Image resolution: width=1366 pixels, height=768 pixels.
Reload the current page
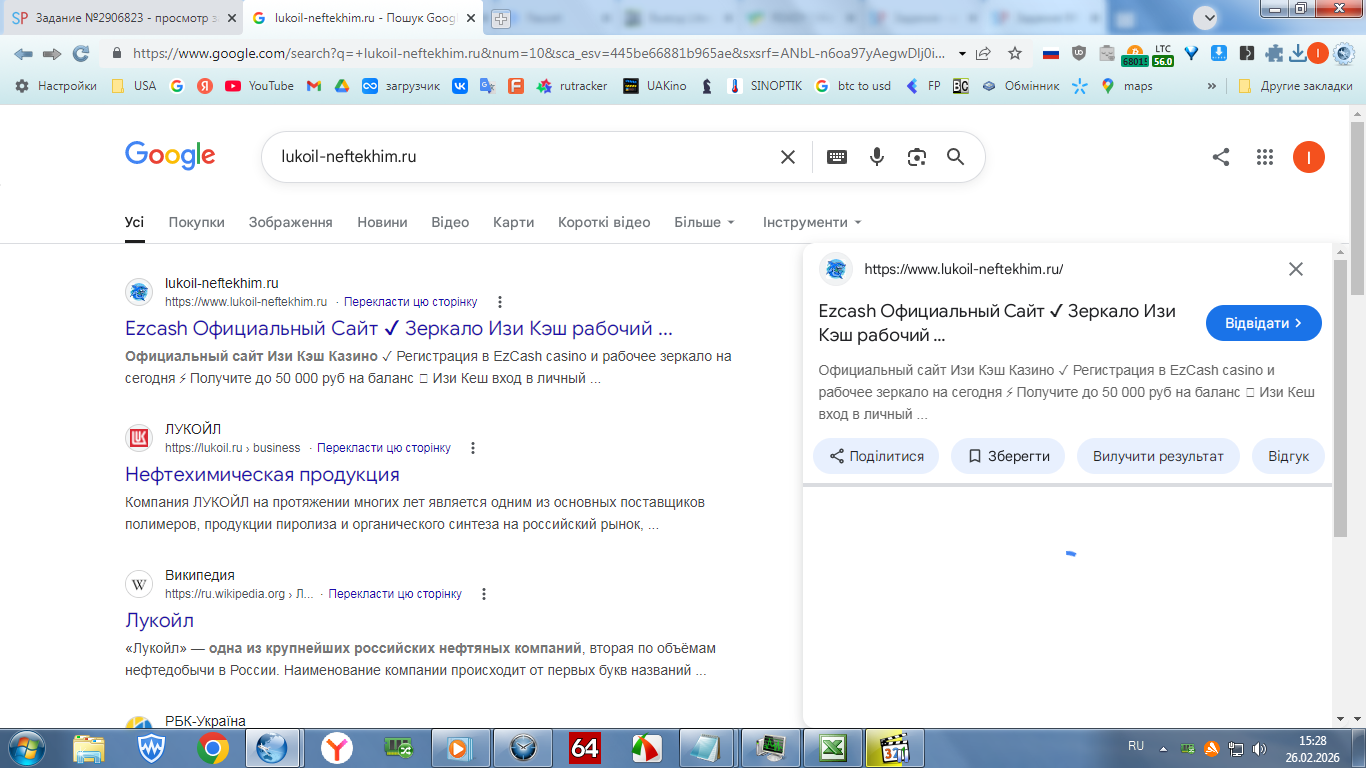pyautogui.click(x=81, y=53)
